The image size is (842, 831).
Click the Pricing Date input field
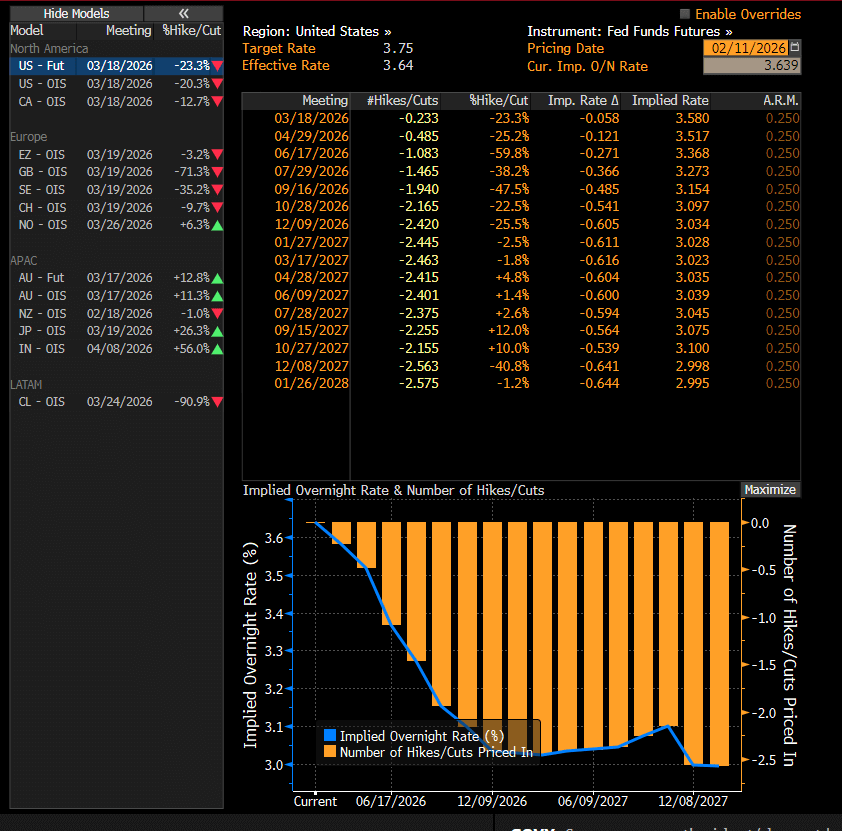[x=745, y=48]
